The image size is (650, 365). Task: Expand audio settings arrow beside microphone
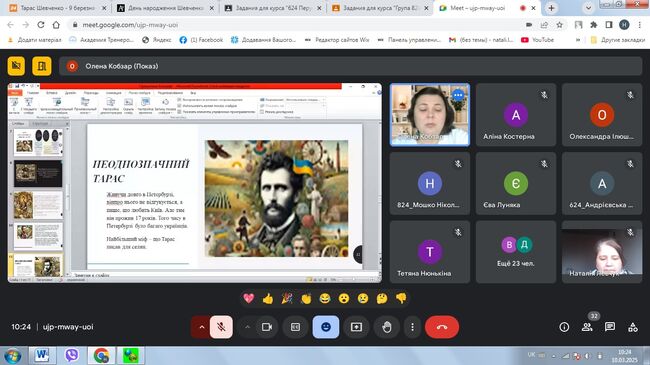201,327
